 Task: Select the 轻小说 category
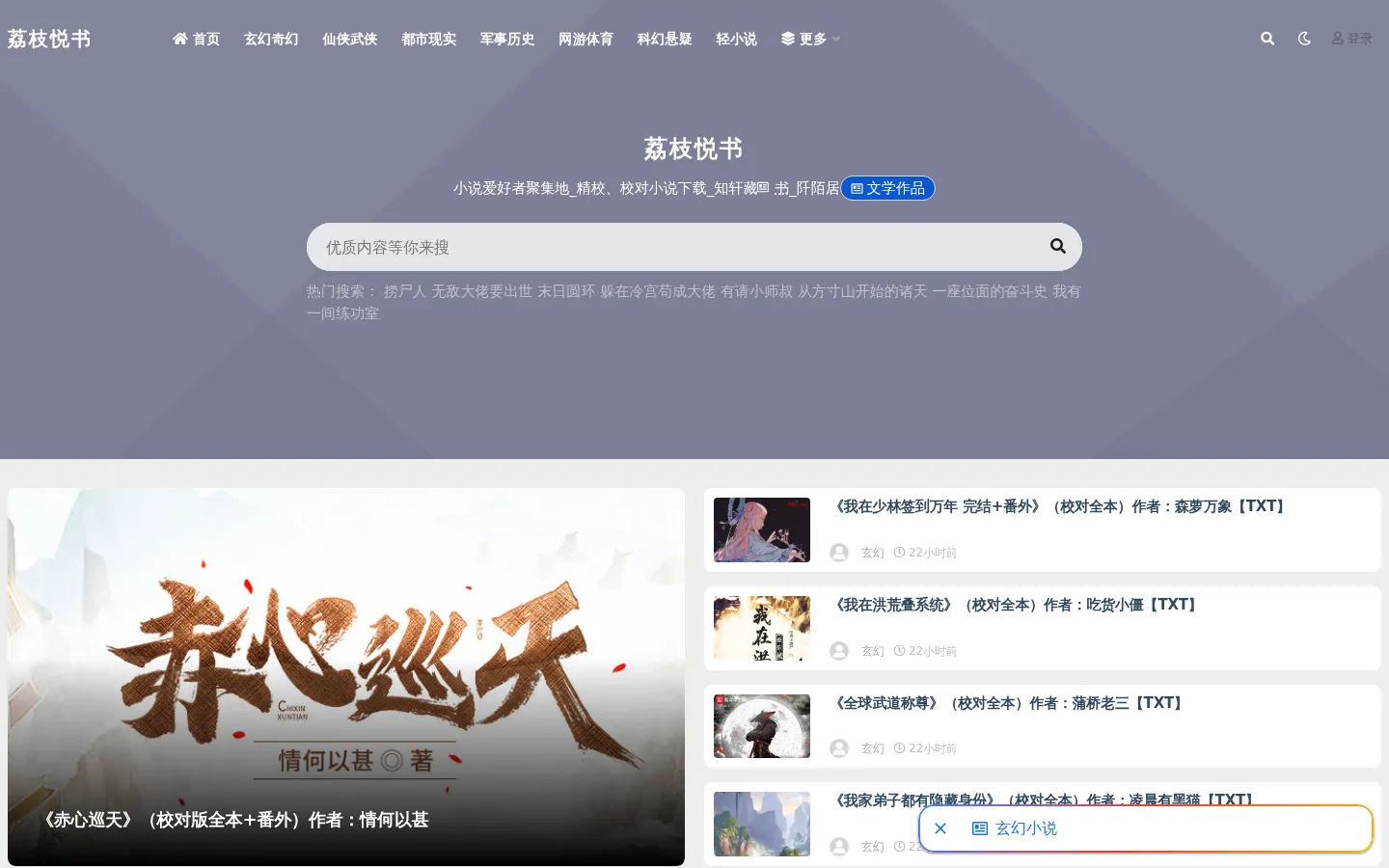[736, 39]
